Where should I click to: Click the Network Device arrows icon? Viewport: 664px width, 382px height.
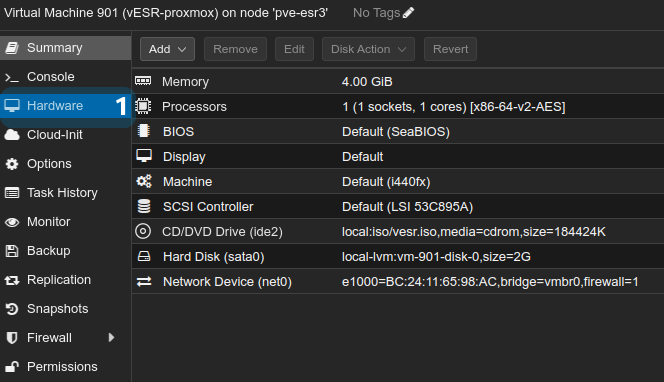coord(144,281)
